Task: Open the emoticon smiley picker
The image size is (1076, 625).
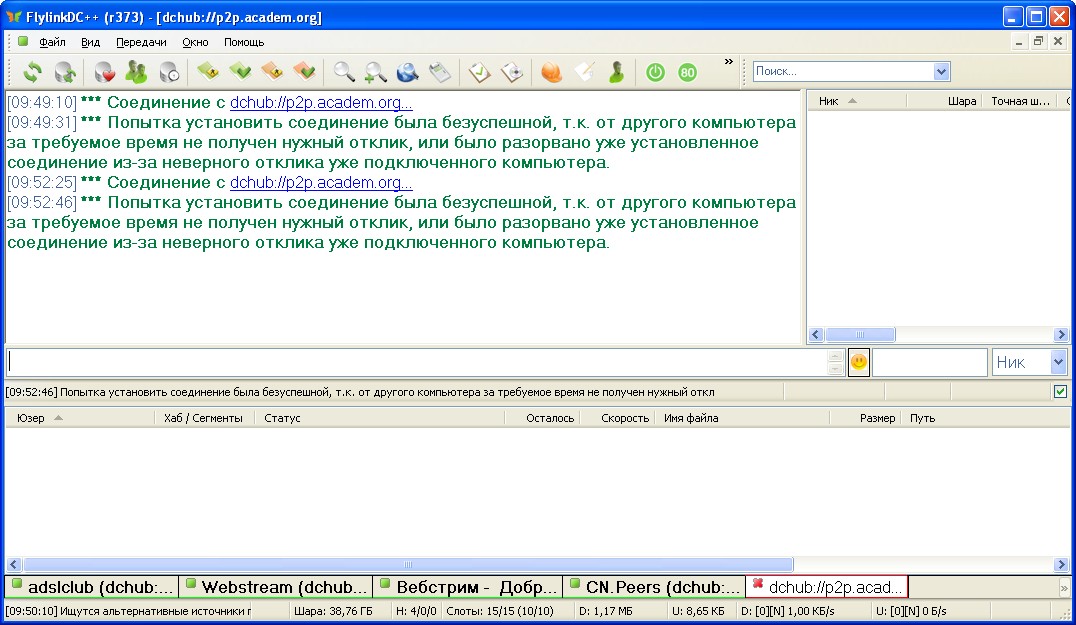Action: tap(859, 362)
